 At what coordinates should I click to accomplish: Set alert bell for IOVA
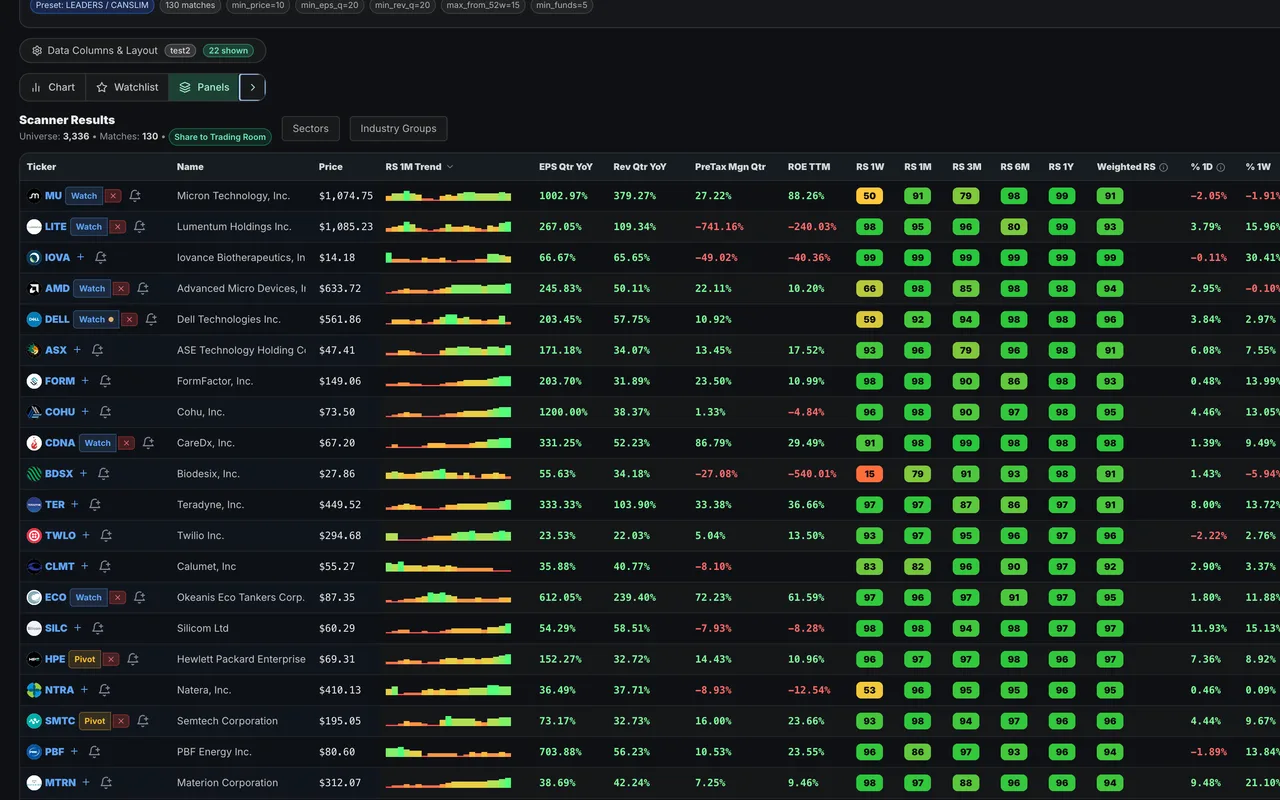(x=101, y=258)
